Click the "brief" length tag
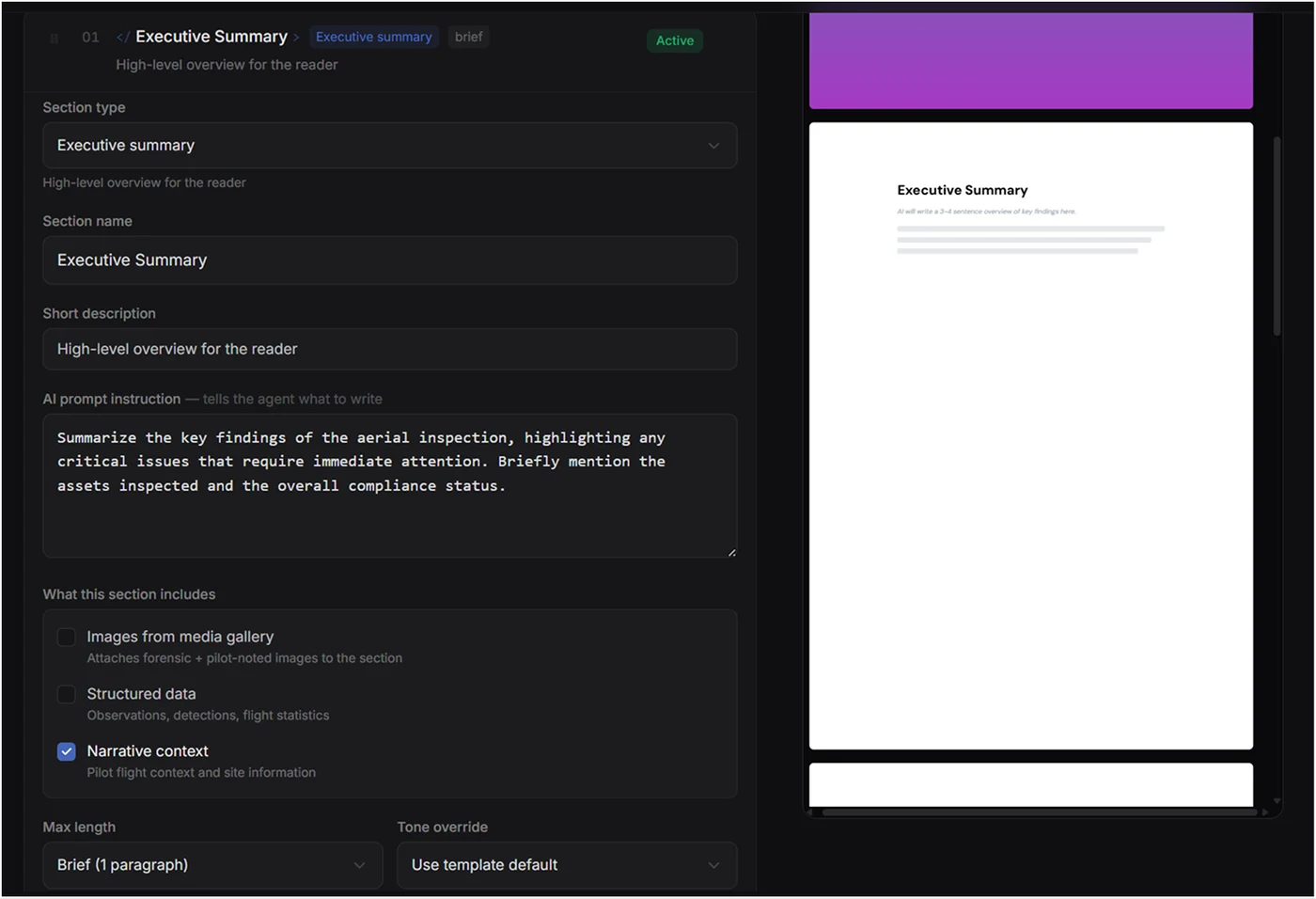 click(x=468, y=37)
